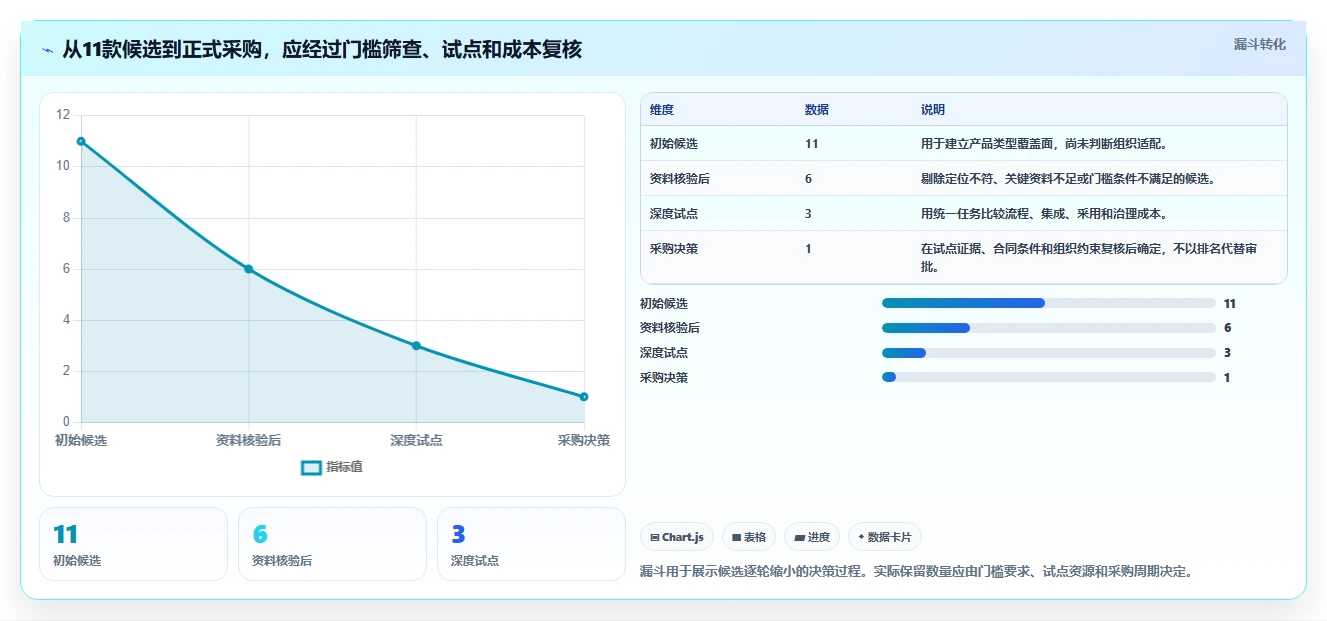Click the 初始候选 progress bar

tap(1049, 303)
